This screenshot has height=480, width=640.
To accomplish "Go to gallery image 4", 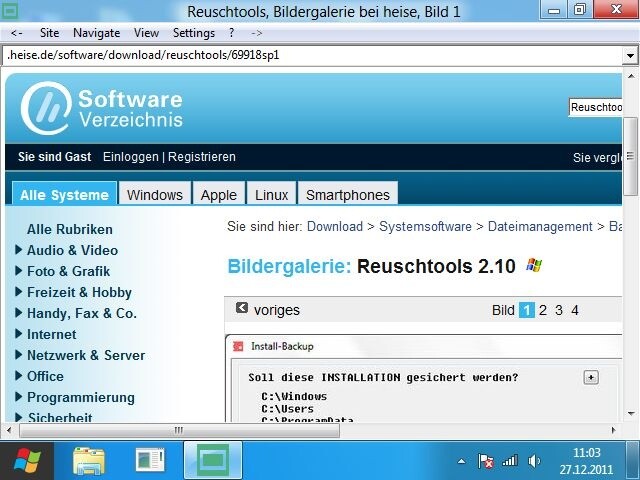I will click(575, 310).
